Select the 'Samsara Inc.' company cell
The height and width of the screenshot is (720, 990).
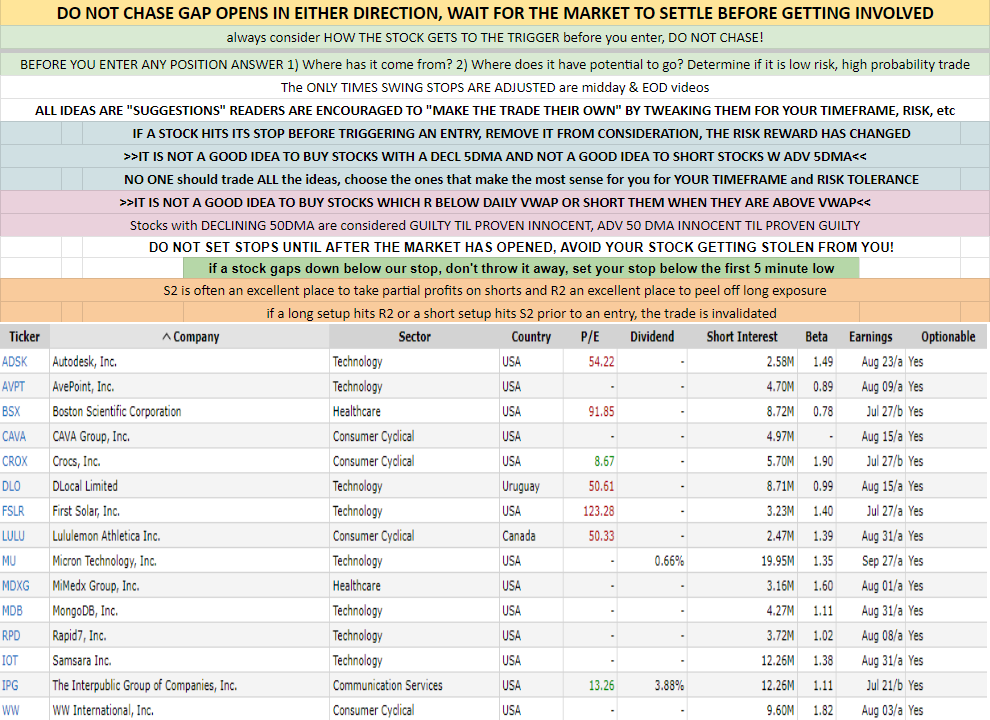tap(189, 661)
